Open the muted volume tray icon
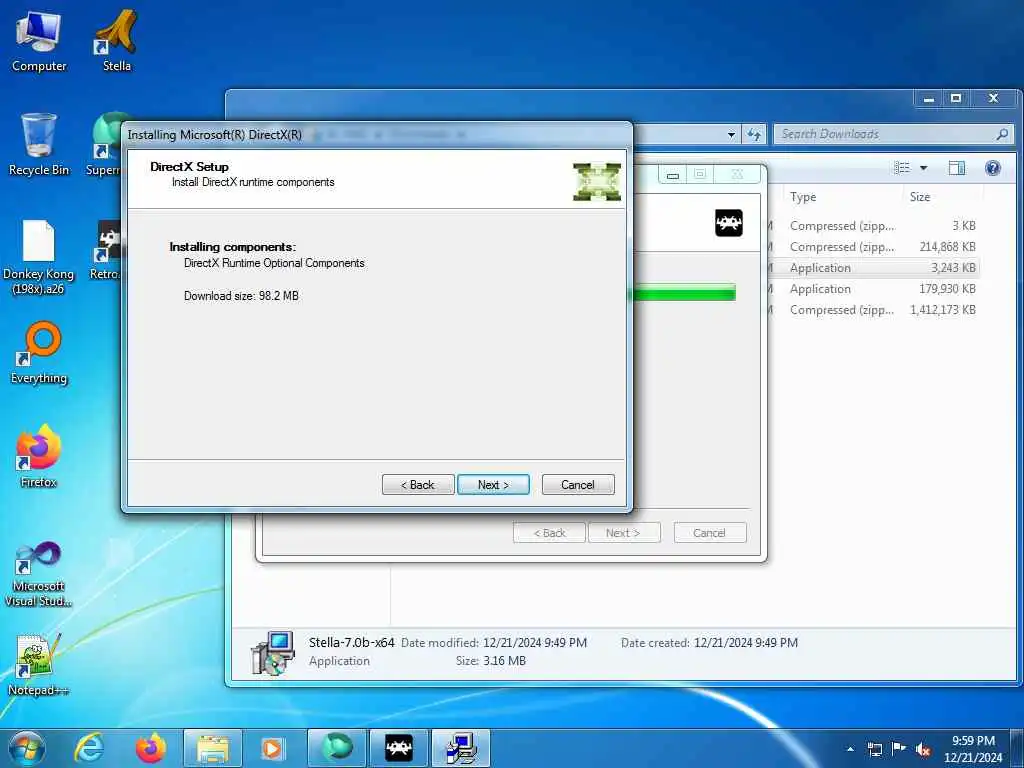 (x=923, y=749)
